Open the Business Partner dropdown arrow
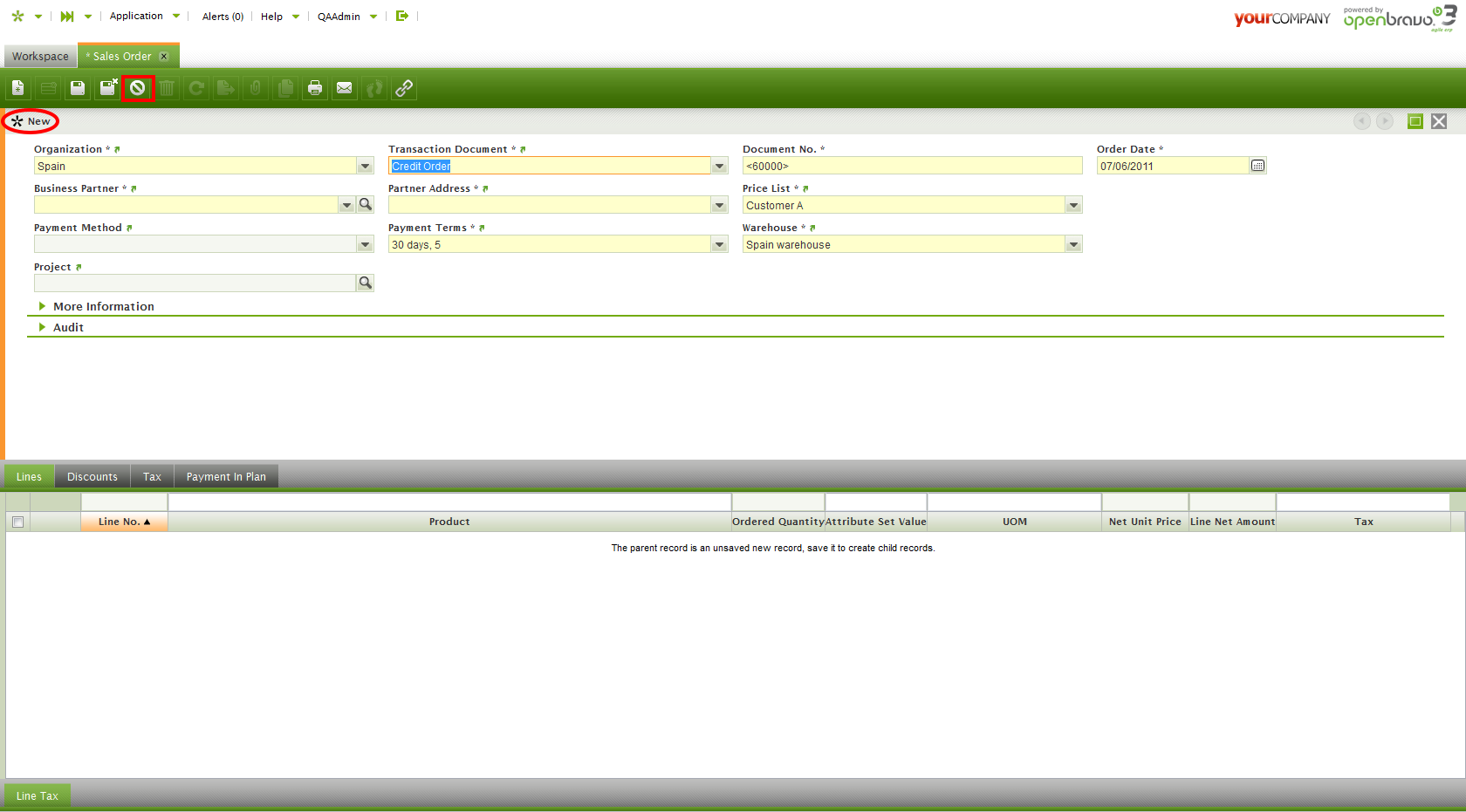The width and height of the screenshot is (1466, 812). click(346, 205)
